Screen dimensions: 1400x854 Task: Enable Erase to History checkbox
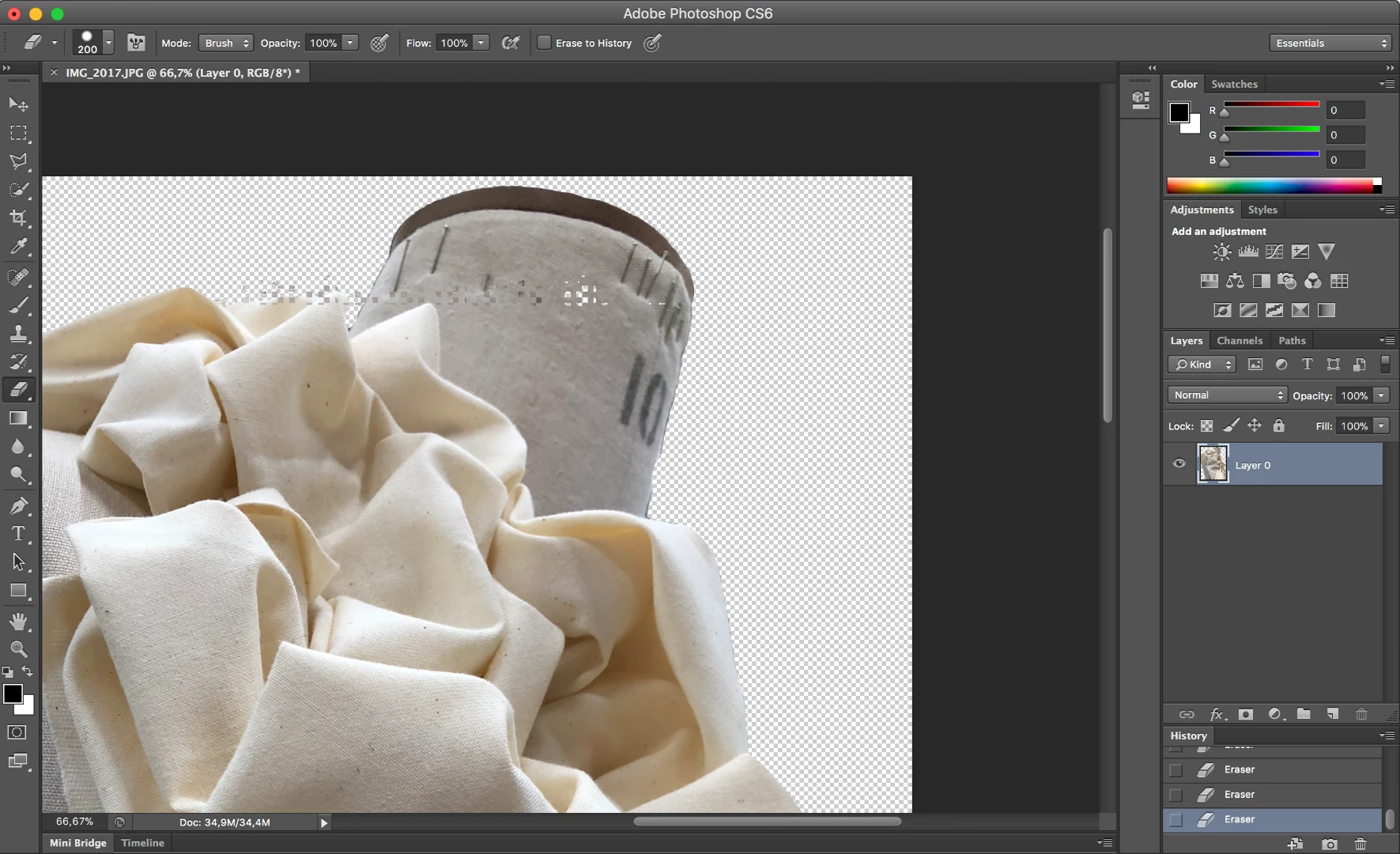click(x=544, y=43)
